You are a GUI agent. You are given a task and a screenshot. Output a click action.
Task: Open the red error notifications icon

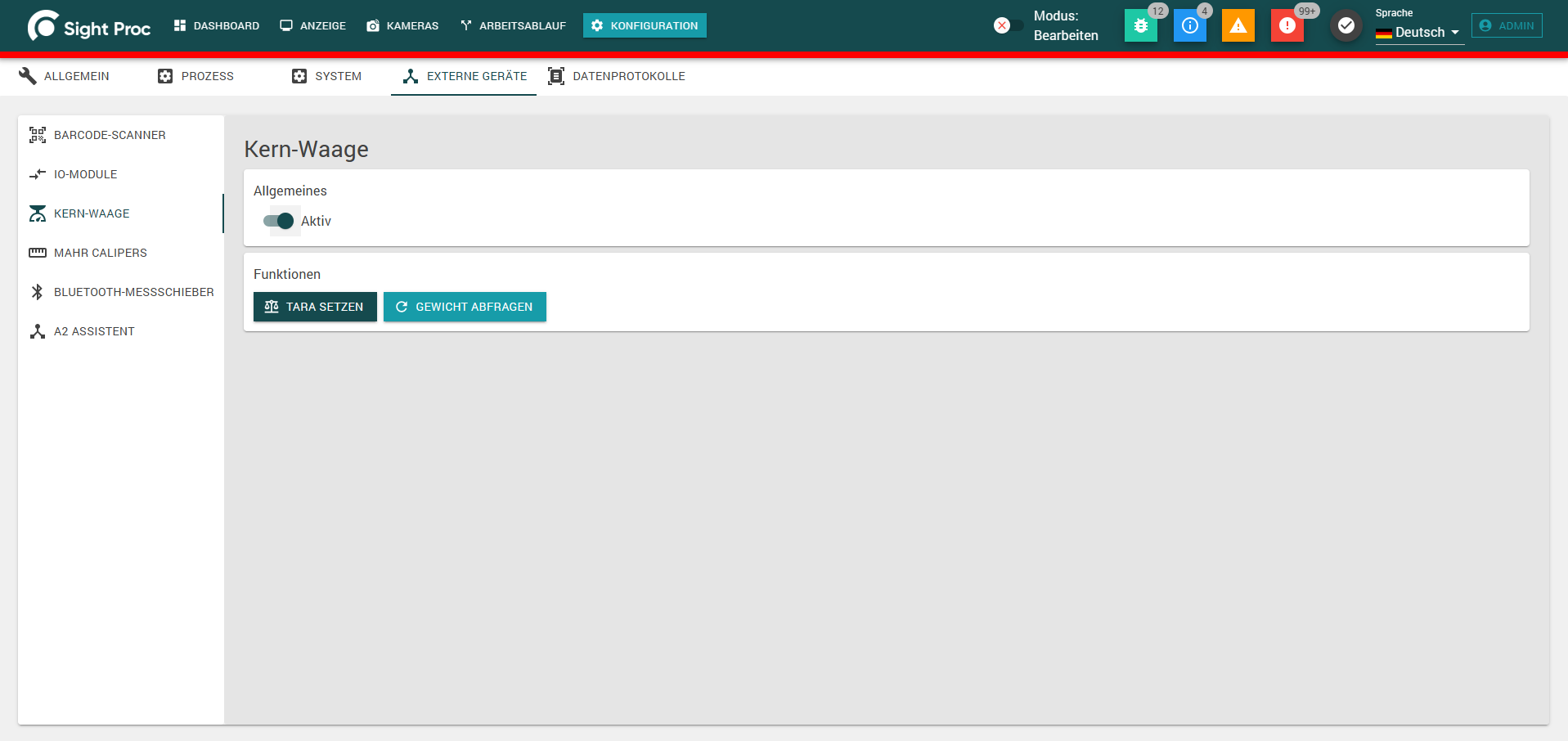tap(1287, 25)
